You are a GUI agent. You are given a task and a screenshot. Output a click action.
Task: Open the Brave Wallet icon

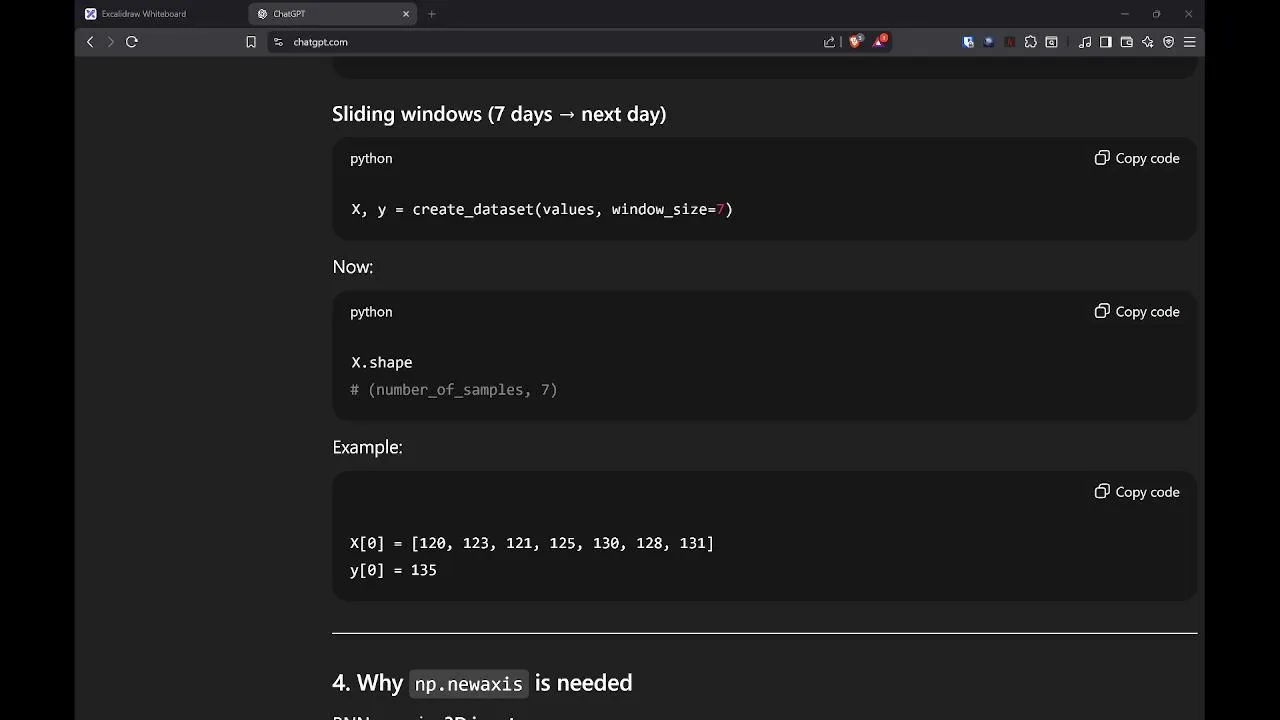(1126, 42)
